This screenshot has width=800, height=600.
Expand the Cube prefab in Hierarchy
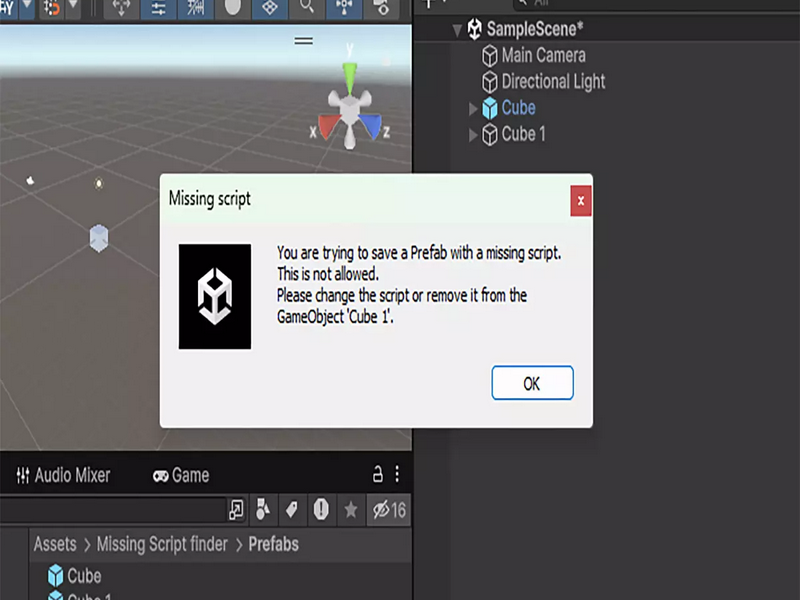tap(473, 109)
